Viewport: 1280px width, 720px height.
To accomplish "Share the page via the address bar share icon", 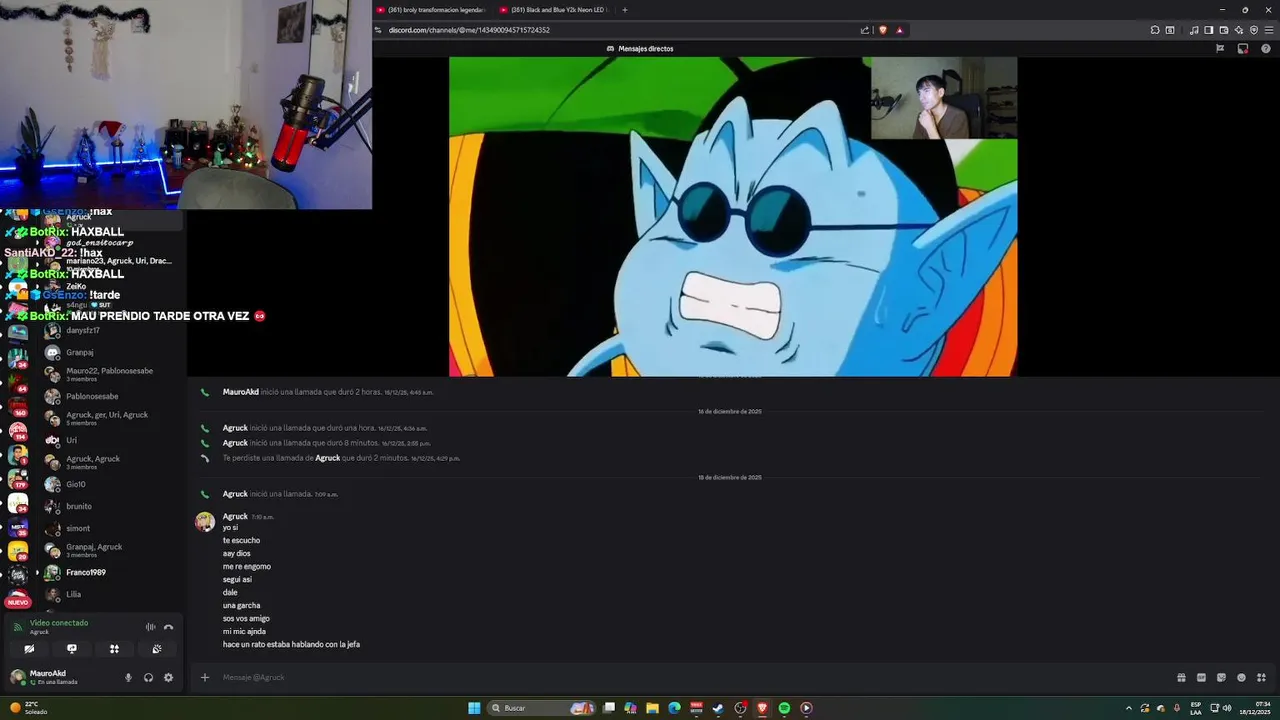I will pyautogui.click(x=865, y=30).
